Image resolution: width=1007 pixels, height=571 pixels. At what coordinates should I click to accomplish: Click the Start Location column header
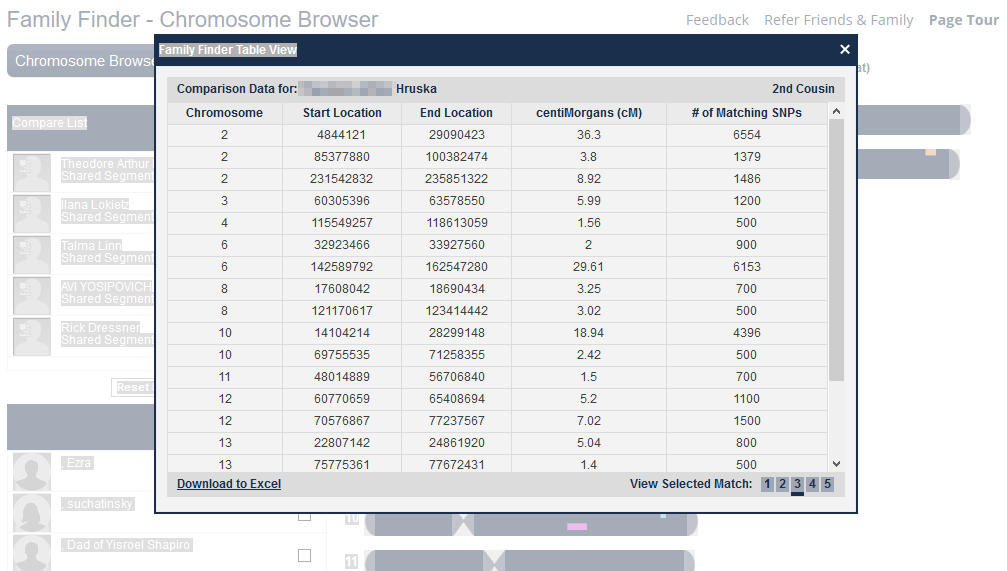coord(342,113)
